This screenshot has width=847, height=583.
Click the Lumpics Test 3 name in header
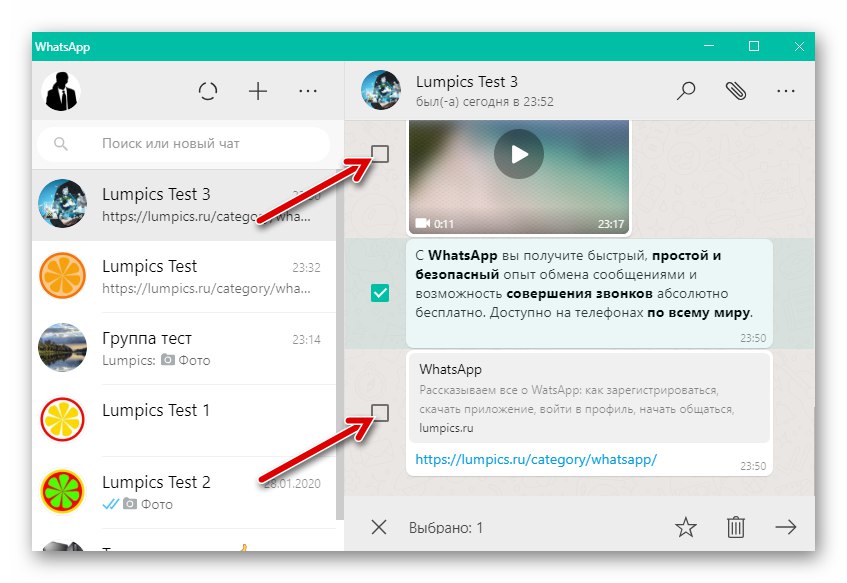point(467,82)
